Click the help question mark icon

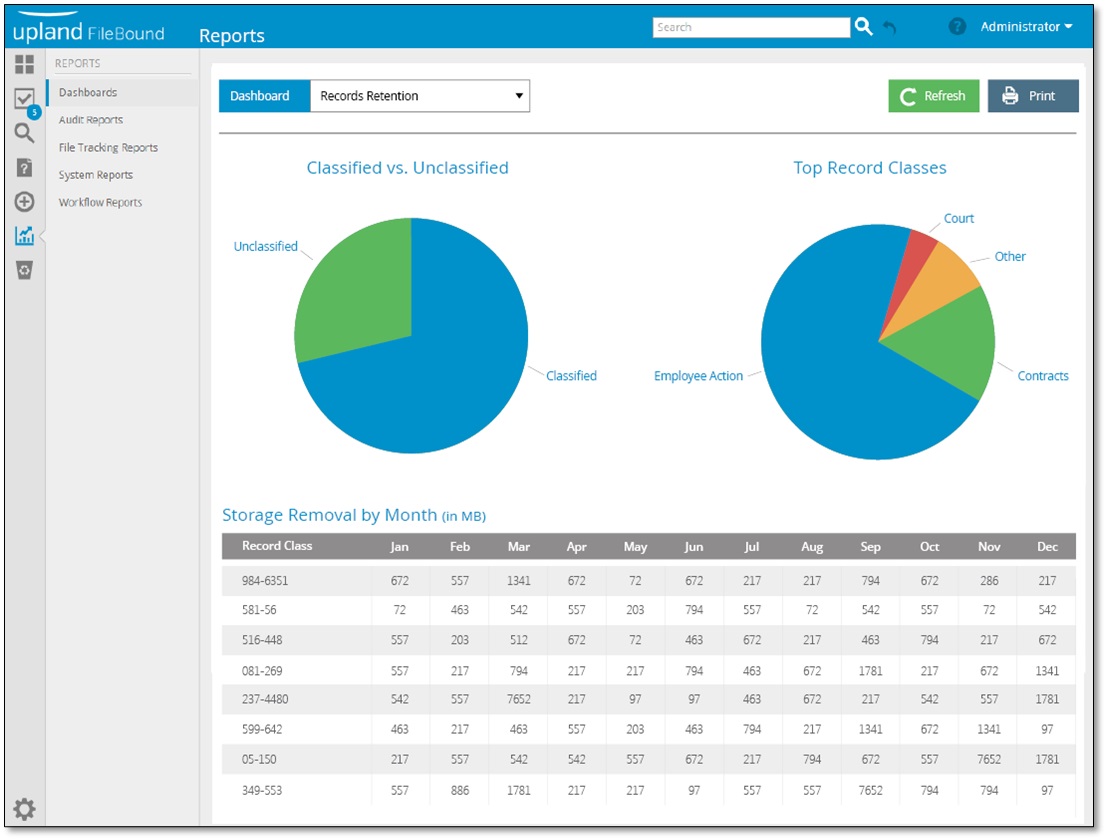(957, 27)
